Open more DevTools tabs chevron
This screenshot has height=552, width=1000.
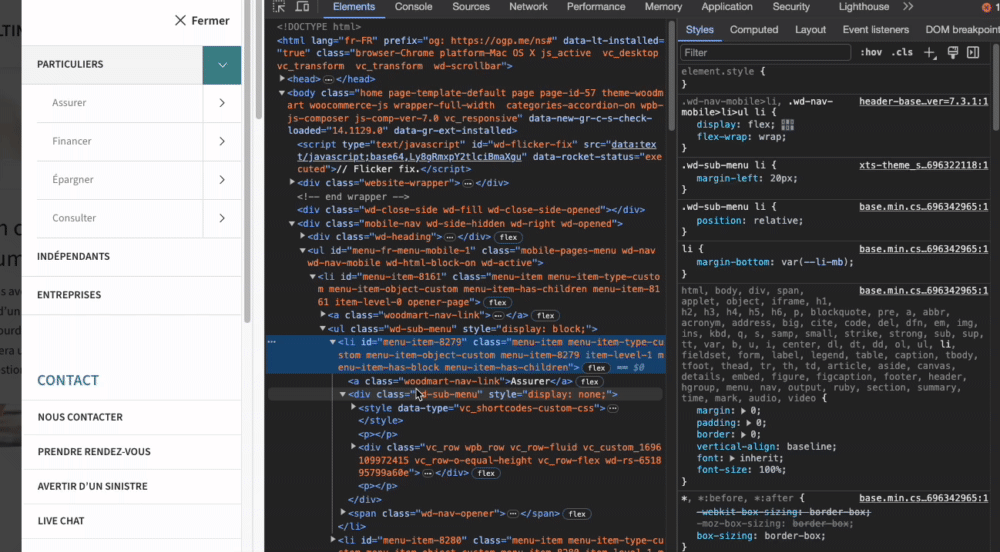click(908, 6)
